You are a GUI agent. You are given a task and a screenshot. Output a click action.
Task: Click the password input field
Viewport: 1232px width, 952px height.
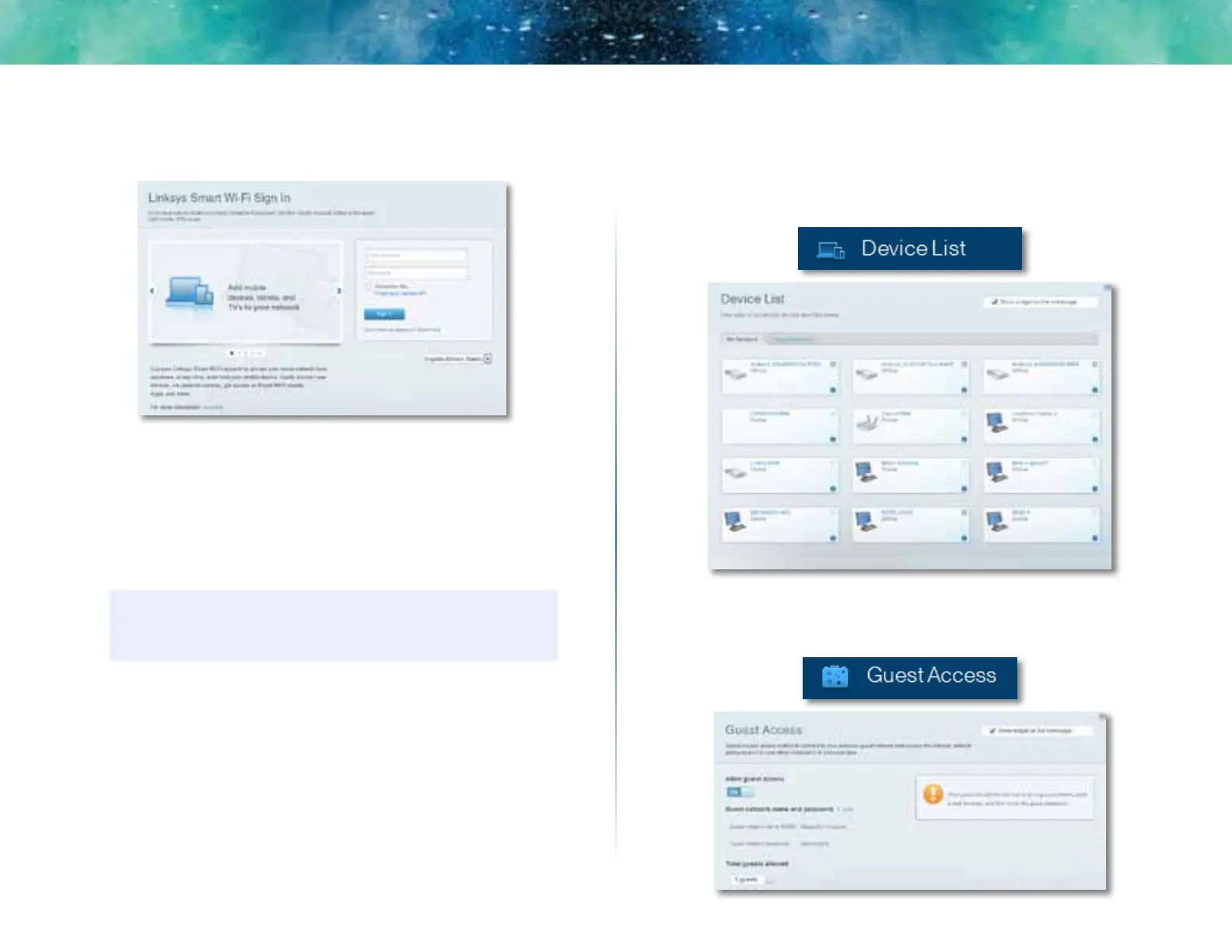(416, 273)
